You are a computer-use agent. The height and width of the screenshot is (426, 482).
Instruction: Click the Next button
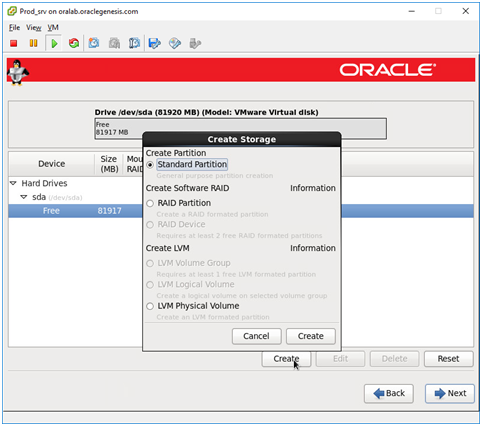click(450, 394)
